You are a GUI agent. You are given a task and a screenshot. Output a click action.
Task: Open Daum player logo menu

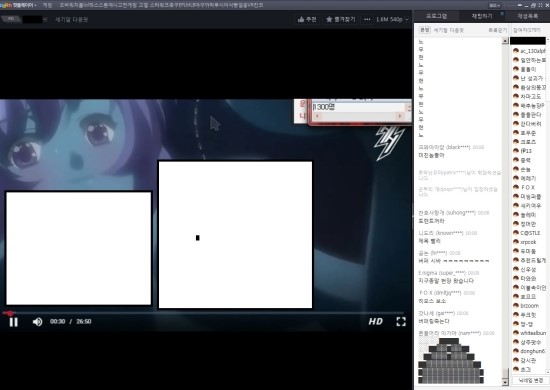(x=18, y=5)
